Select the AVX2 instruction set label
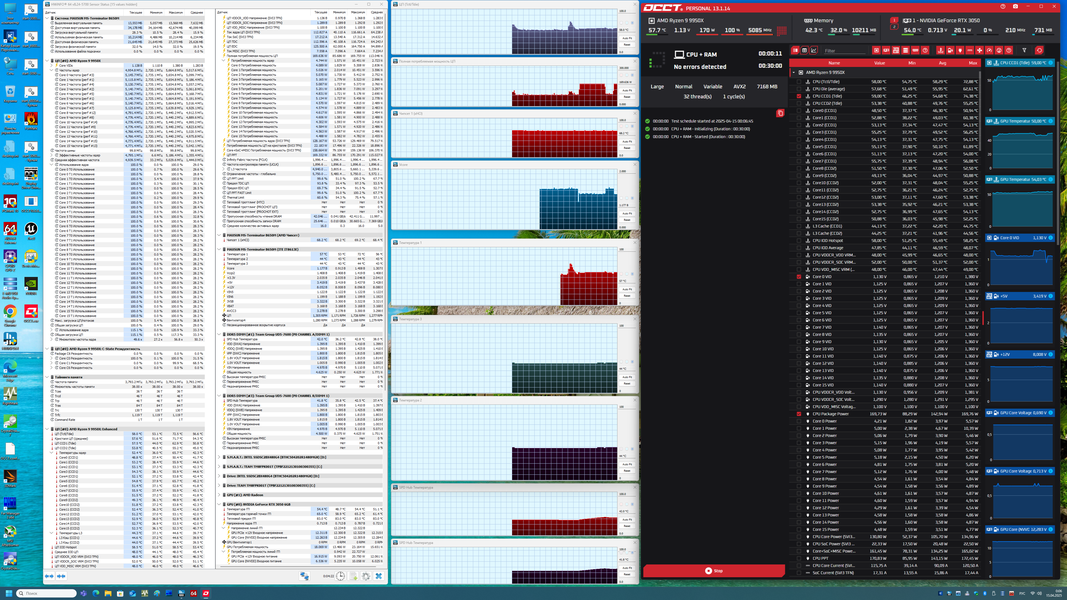Screen dimensions: 1067x600 (739, 86)
